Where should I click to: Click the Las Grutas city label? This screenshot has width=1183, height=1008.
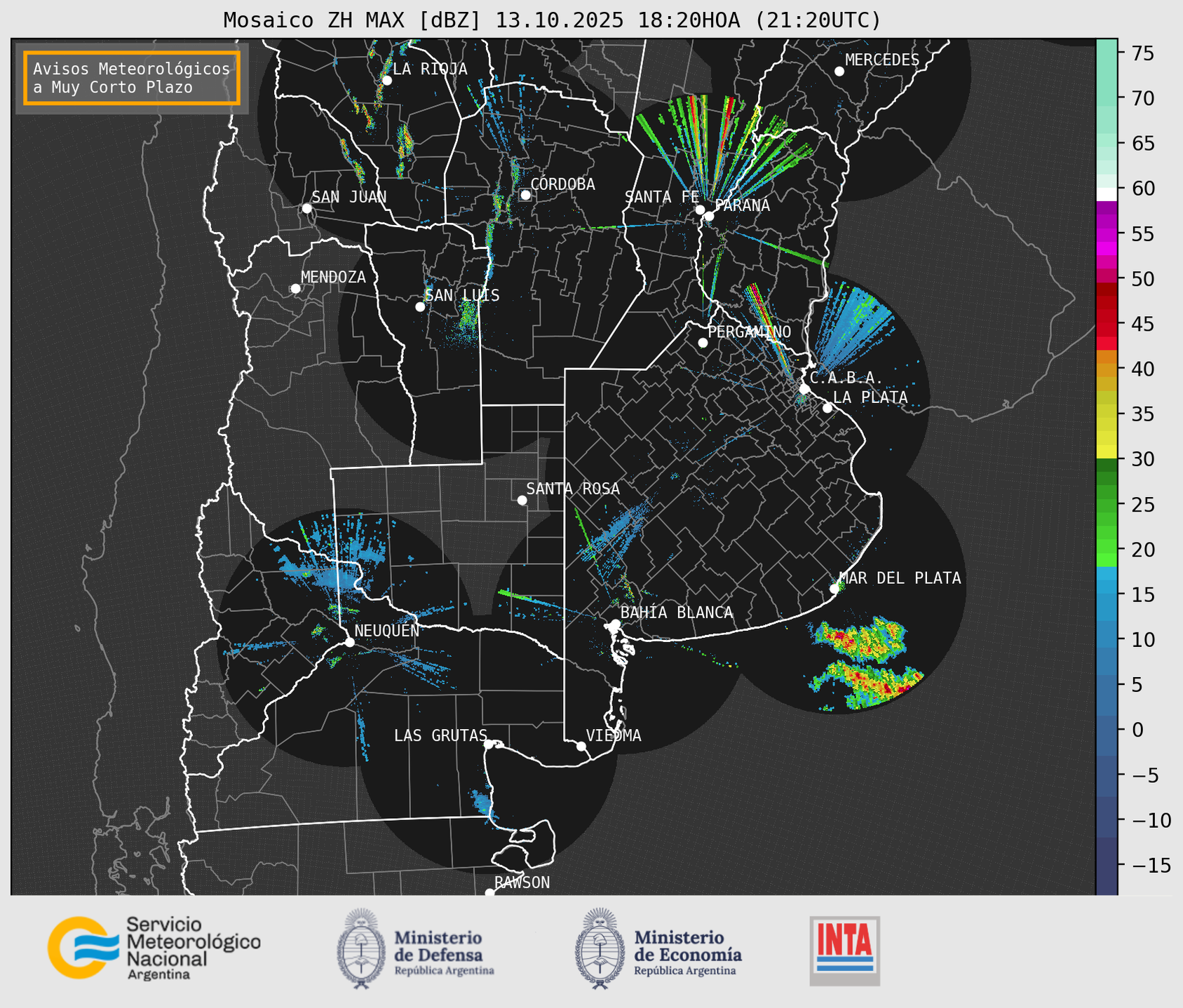pos(440,735)
